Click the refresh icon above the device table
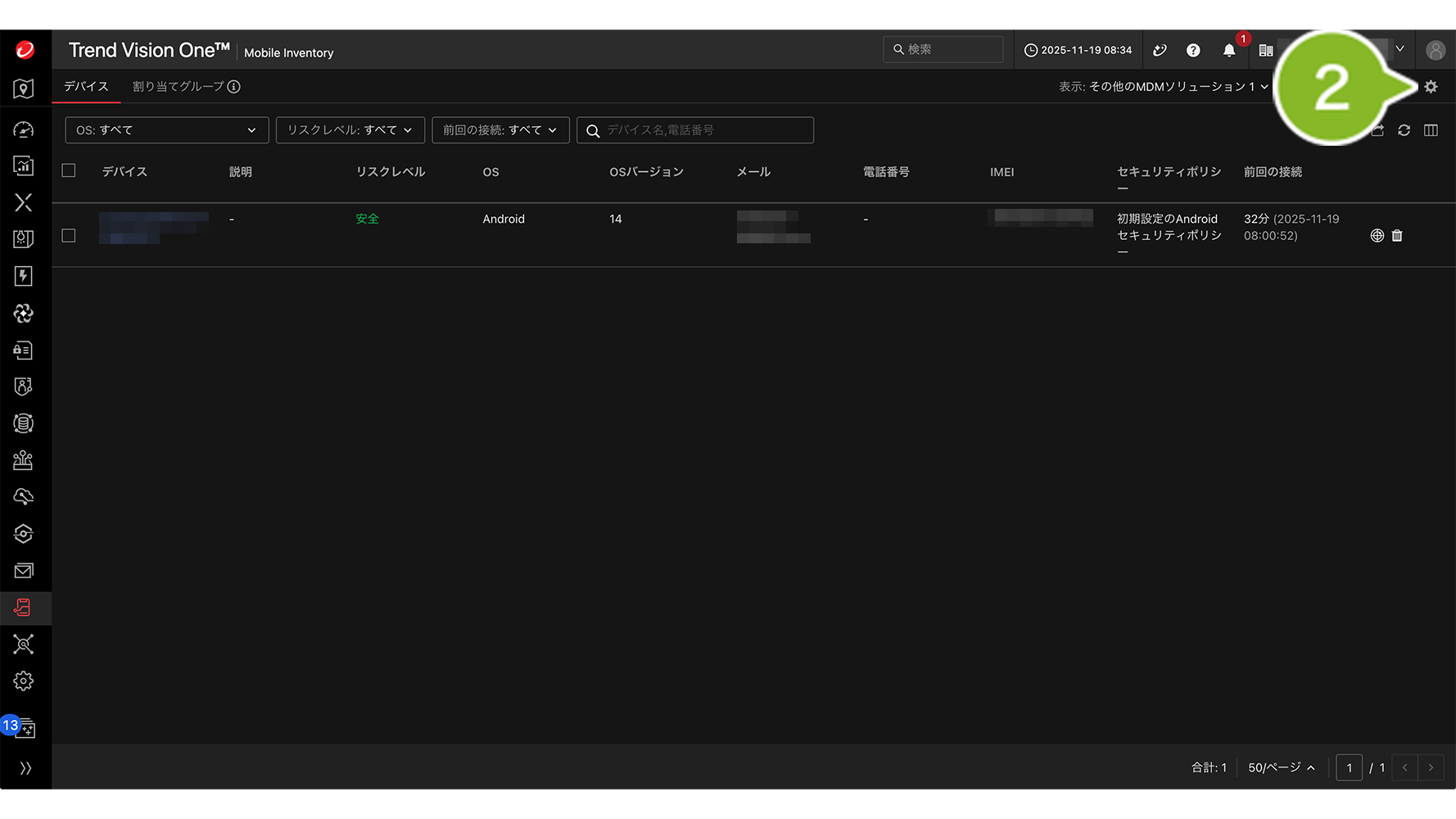1456x819 pixels. 1404,130
